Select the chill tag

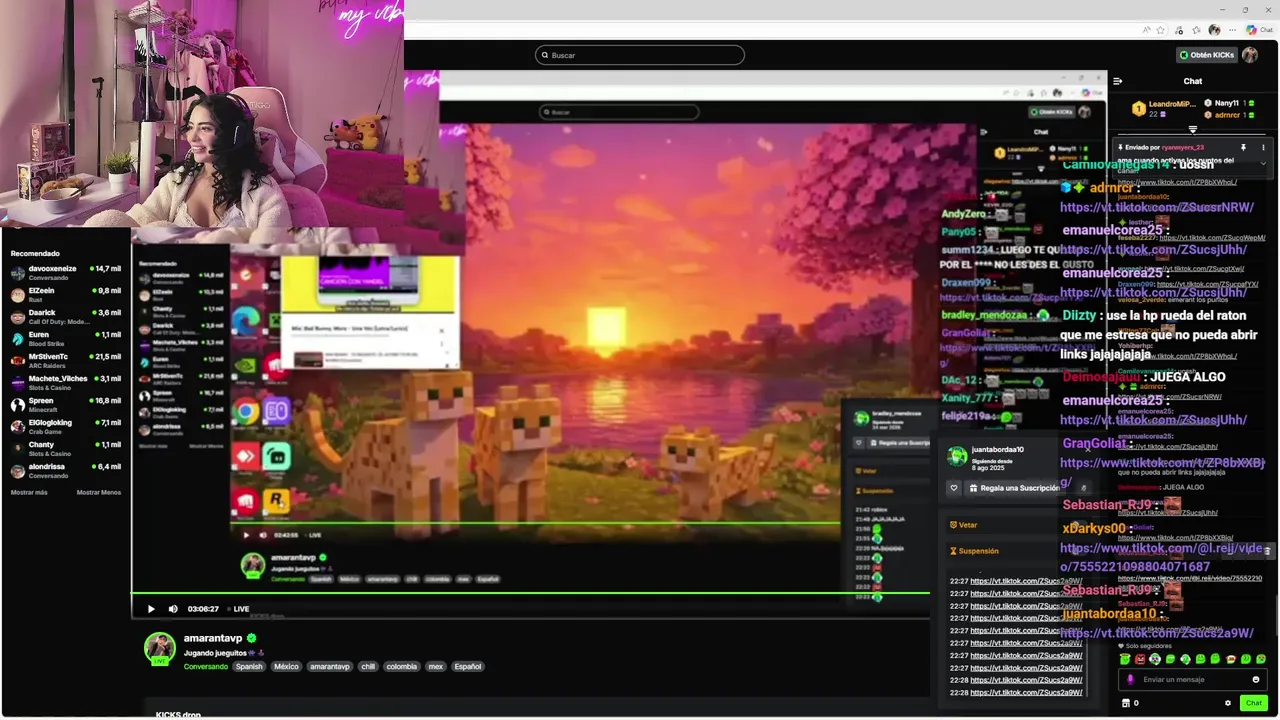click(x=368, y=666)
